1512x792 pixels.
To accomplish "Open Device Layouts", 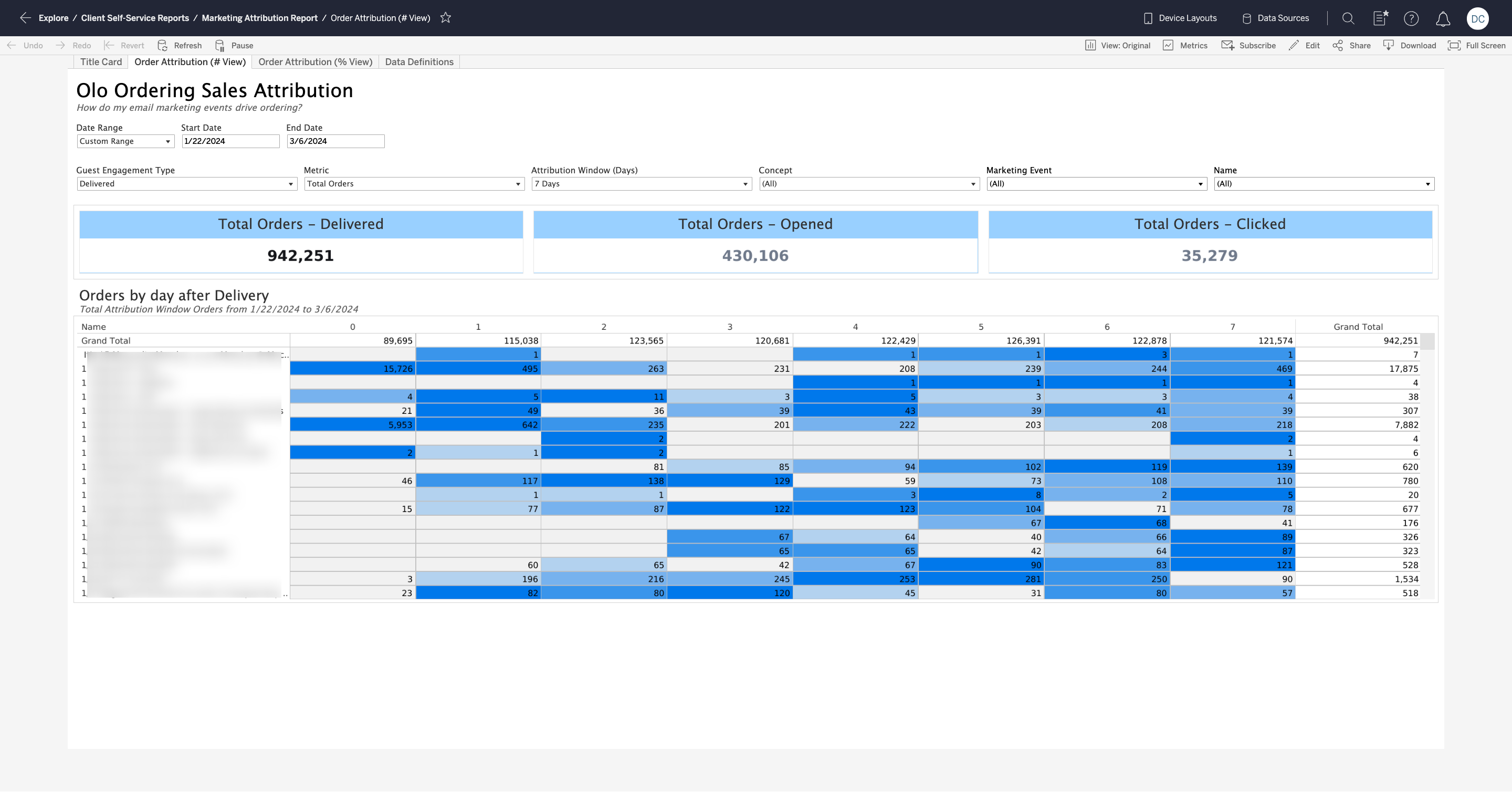I will [1180, 18].
